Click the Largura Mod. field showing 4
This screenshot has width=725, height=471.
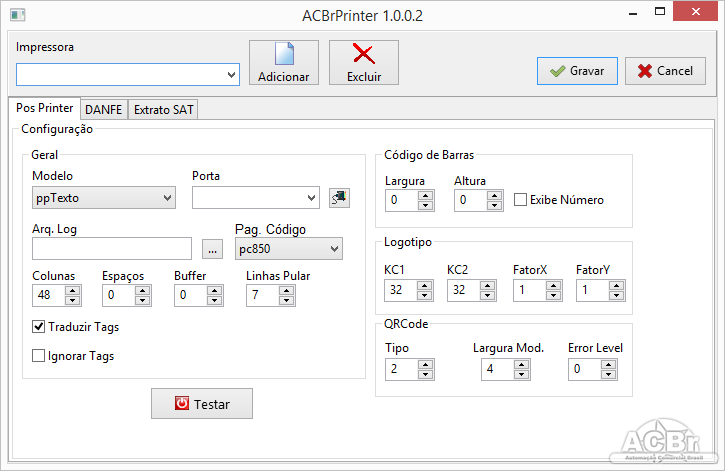(498, 369)
